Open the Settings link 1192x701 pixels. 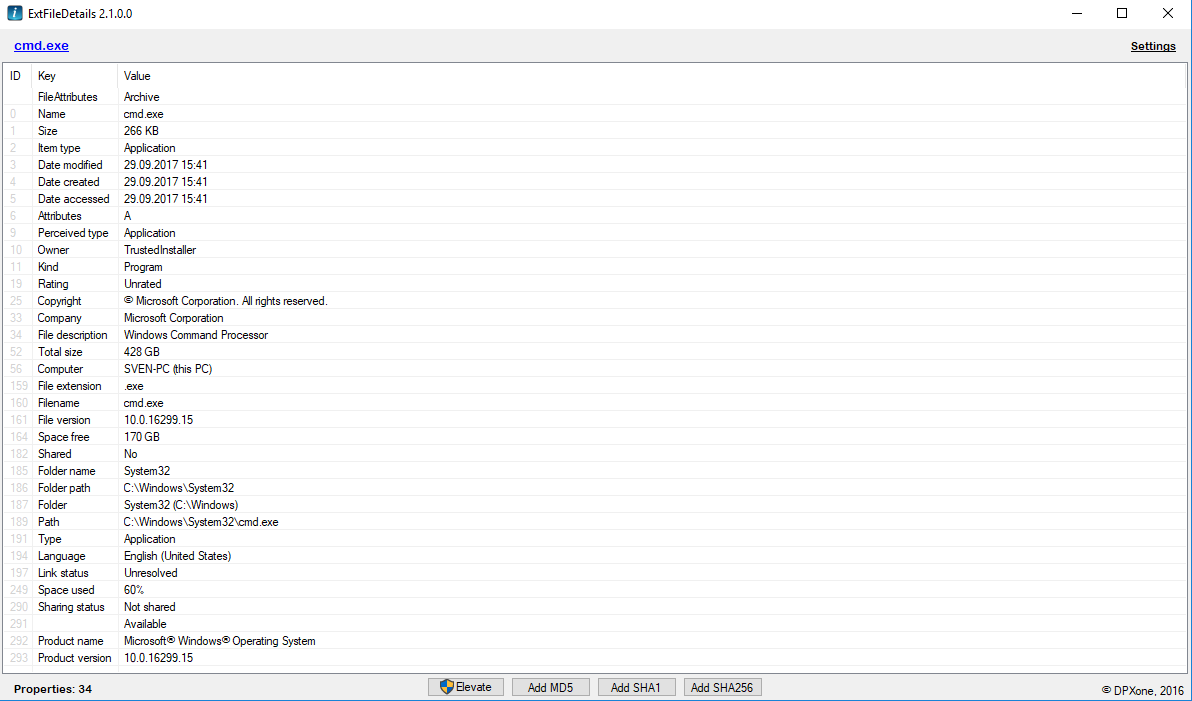click(x=1152, y=46)
